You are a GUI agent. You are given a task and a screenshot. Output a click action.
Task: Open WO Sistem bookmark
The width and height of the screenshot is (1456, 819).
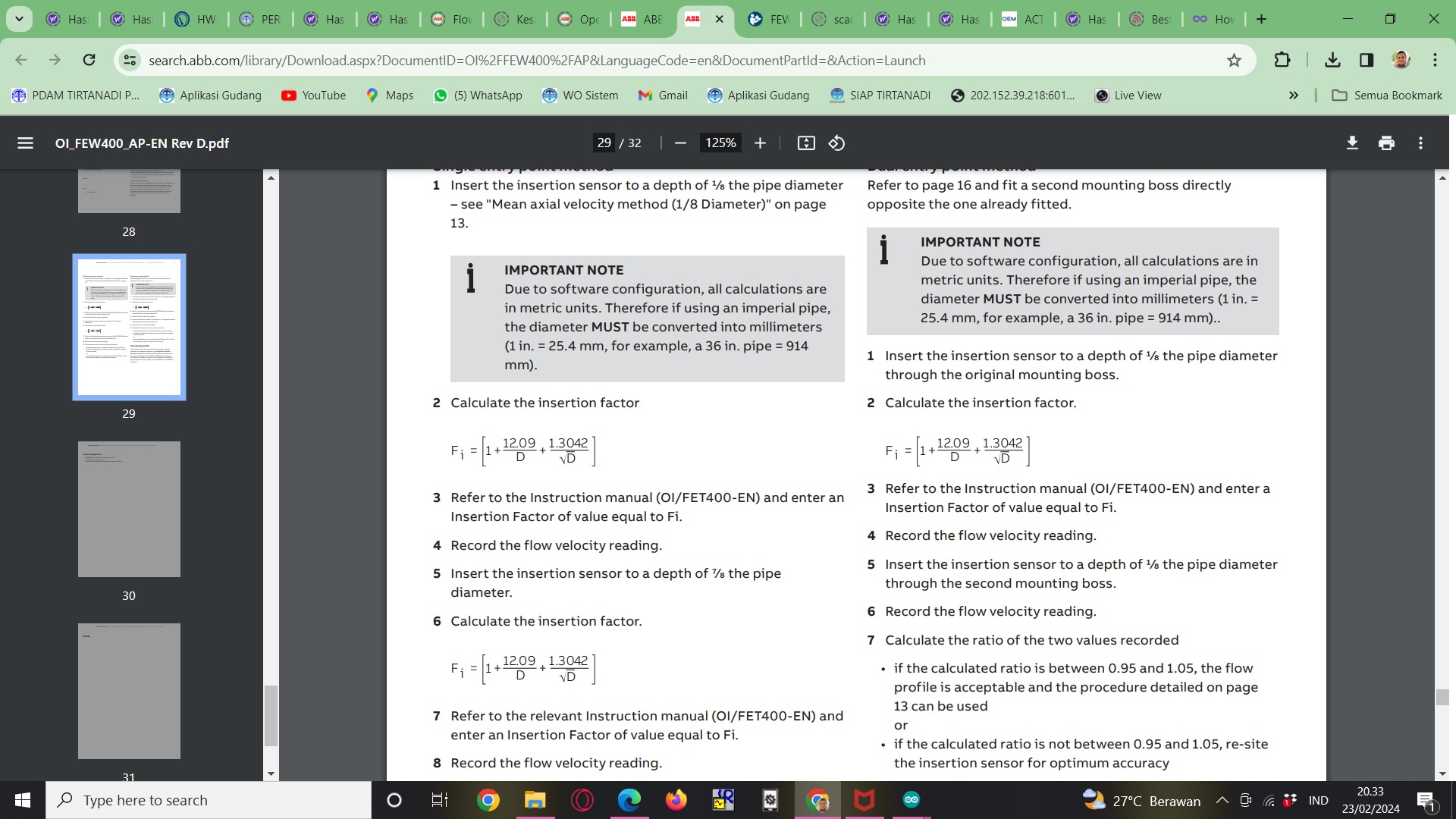tap(580, 96)
